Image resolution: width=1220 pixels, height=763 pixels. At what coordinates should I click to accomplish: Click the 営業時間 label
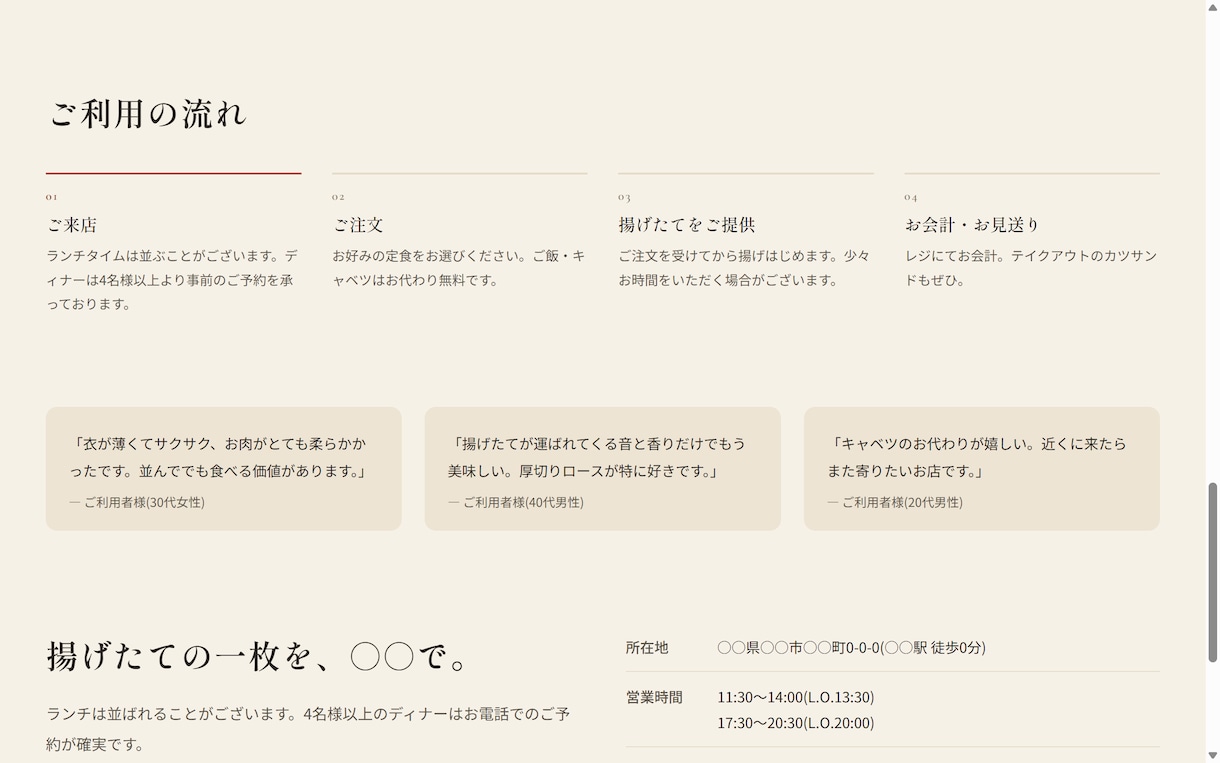pyautogui.click(x=654, y=697)
